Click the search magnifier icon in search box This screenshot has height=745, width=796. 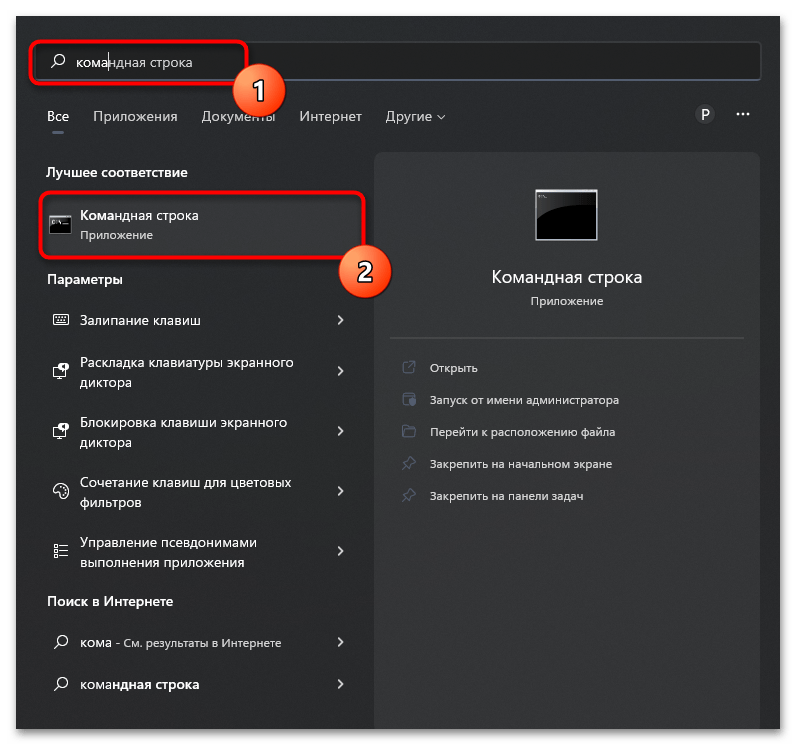(58, 61)
